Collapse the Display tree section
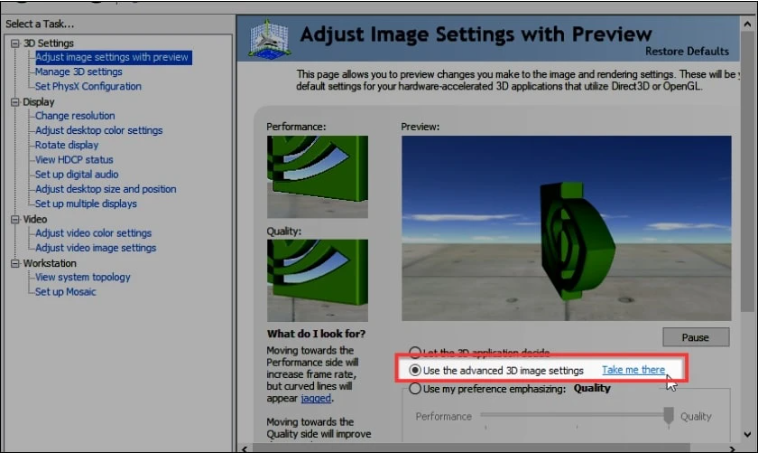 [14, 102]
